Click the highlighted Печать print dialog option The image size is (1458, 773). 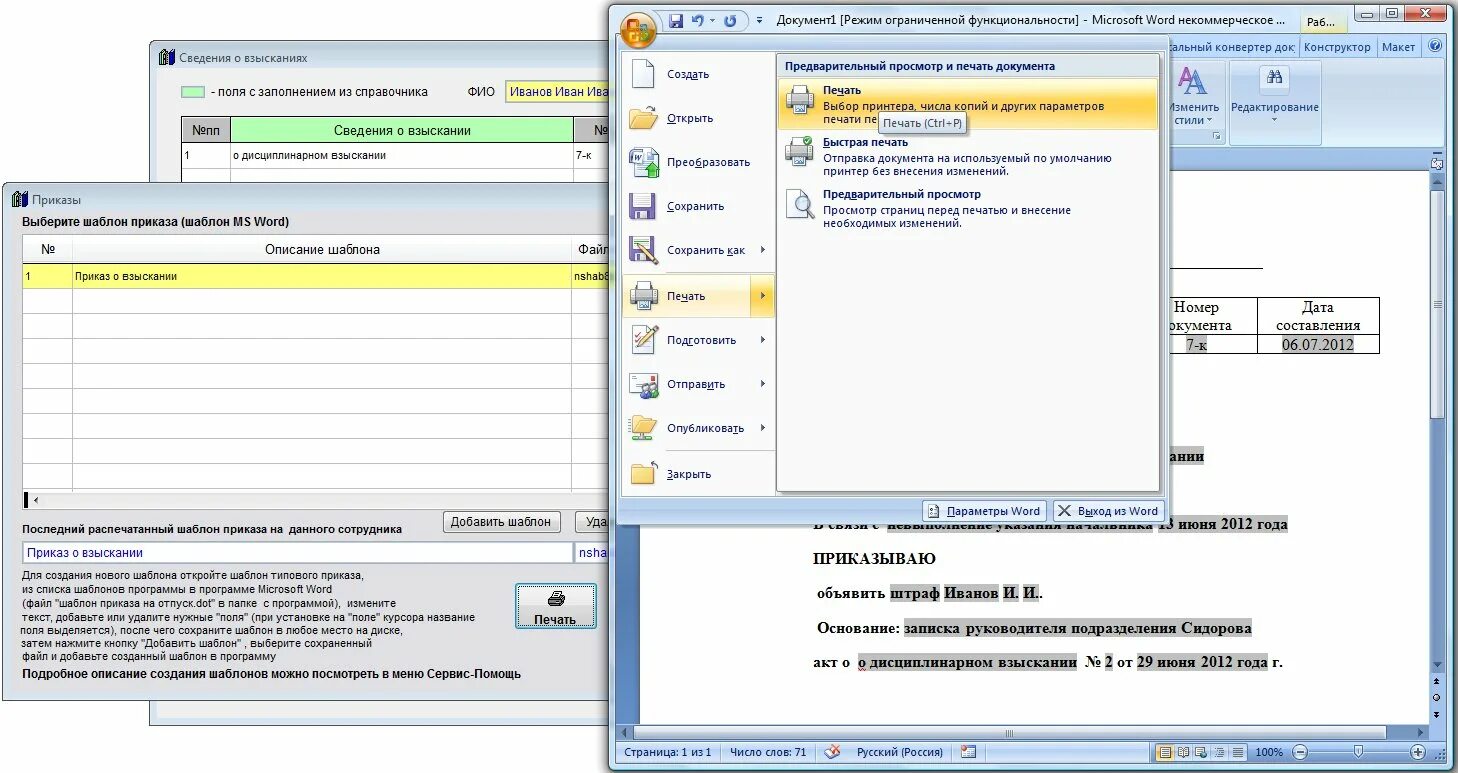coord(967,104)
